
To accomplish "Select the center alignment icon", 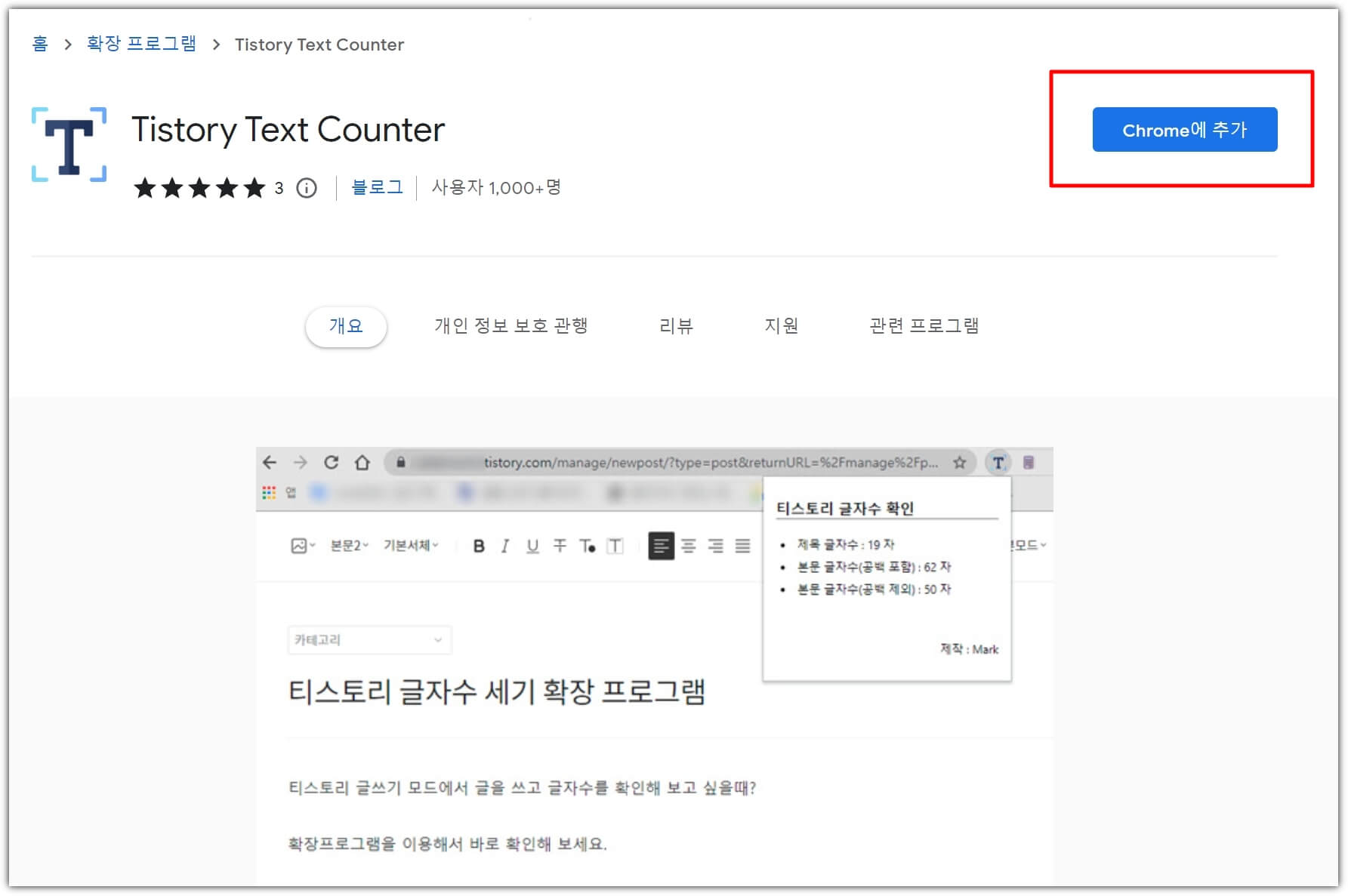I will [x=689, y=546].
